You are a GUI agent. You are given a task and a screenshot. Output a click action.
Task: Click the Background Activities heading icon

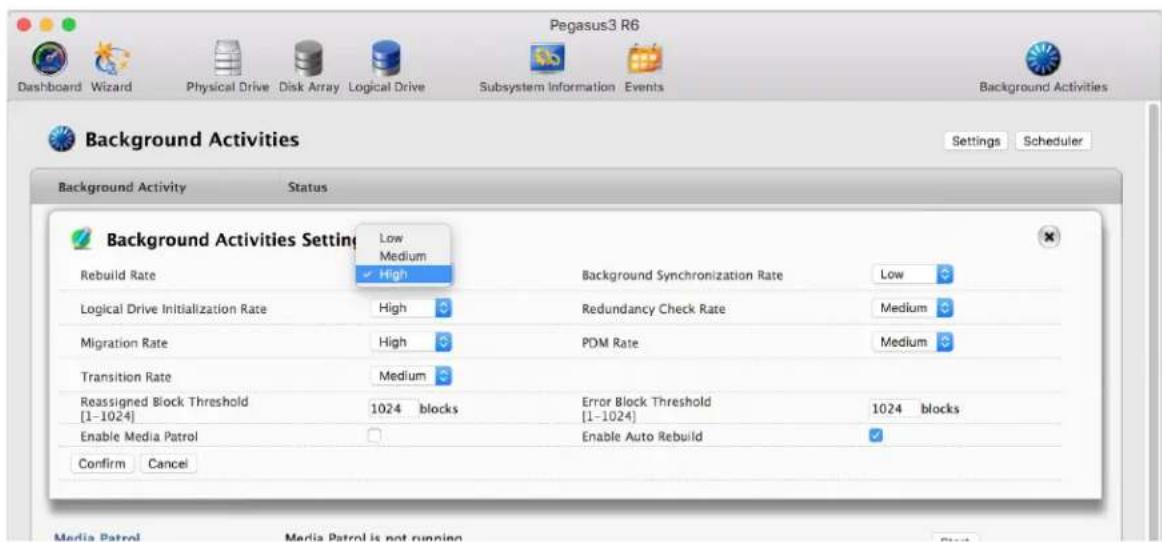(x=62, y=139)
